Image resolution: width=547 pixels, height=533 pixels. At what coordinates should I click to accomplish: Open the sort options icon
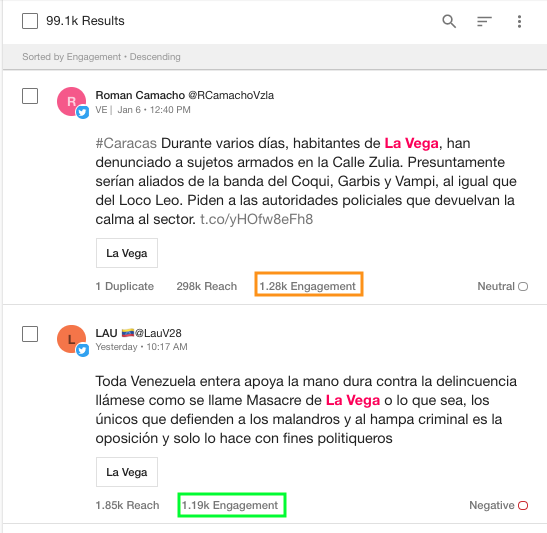coord(484,21)
